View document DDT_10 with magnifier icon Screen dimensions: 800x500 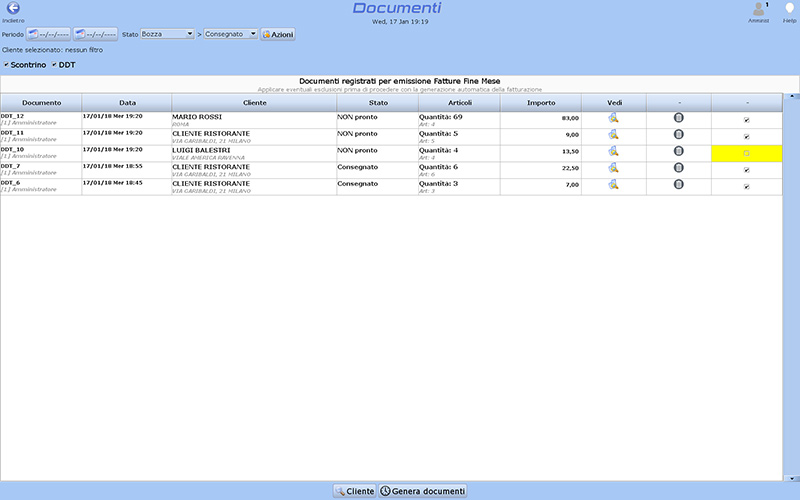pyautogui.click(x=613, y=152)
